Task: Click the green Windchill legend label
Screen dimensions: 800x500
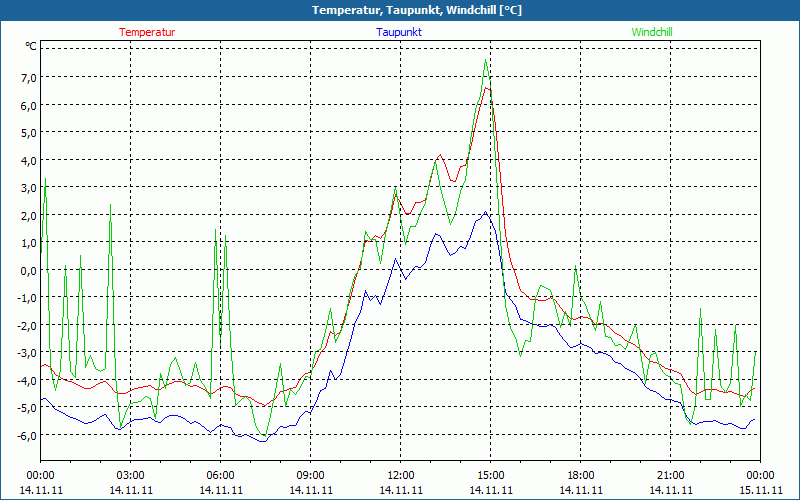Action: point(652,32)
